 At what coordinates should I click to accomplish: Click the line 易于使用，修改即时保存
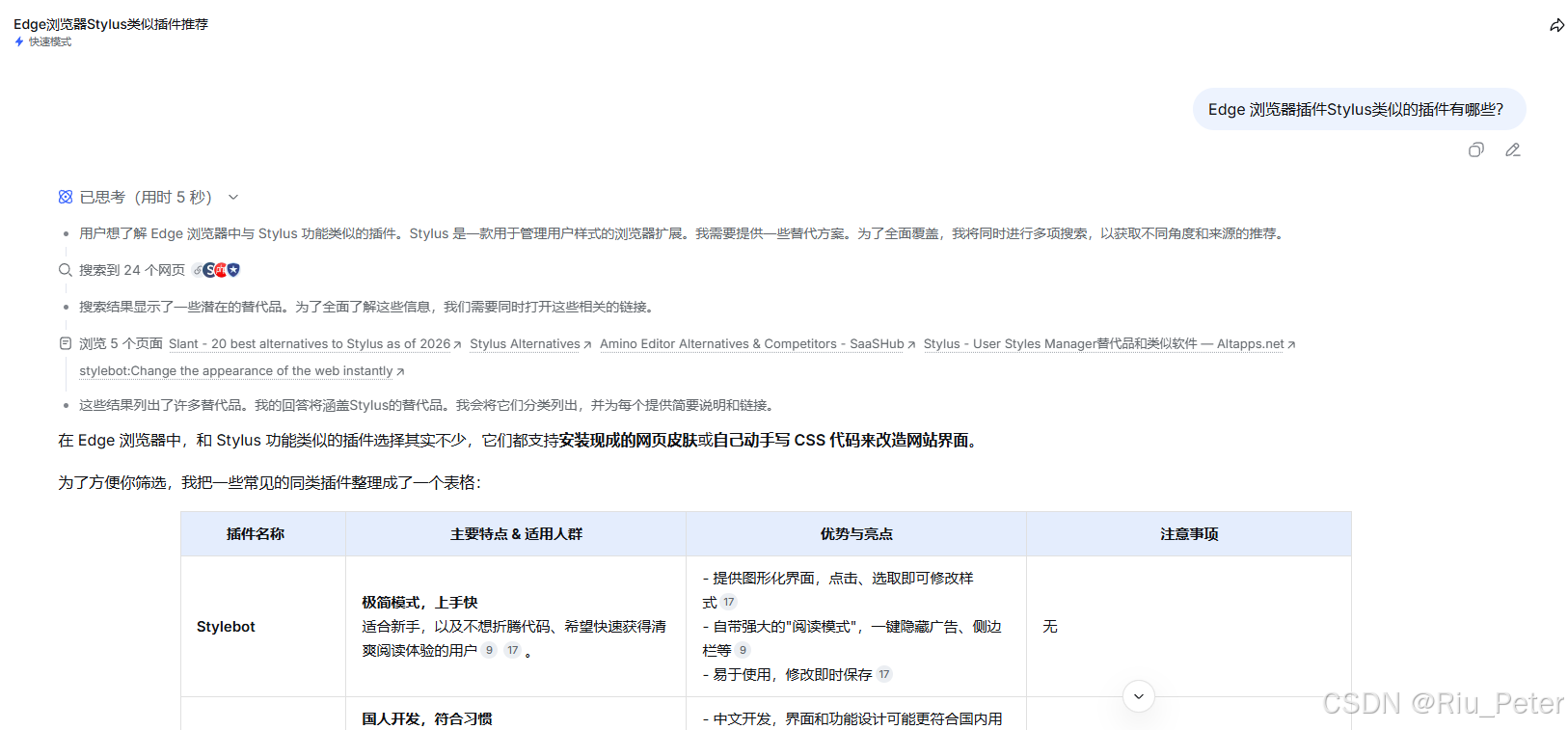click(x=787, y=674)
